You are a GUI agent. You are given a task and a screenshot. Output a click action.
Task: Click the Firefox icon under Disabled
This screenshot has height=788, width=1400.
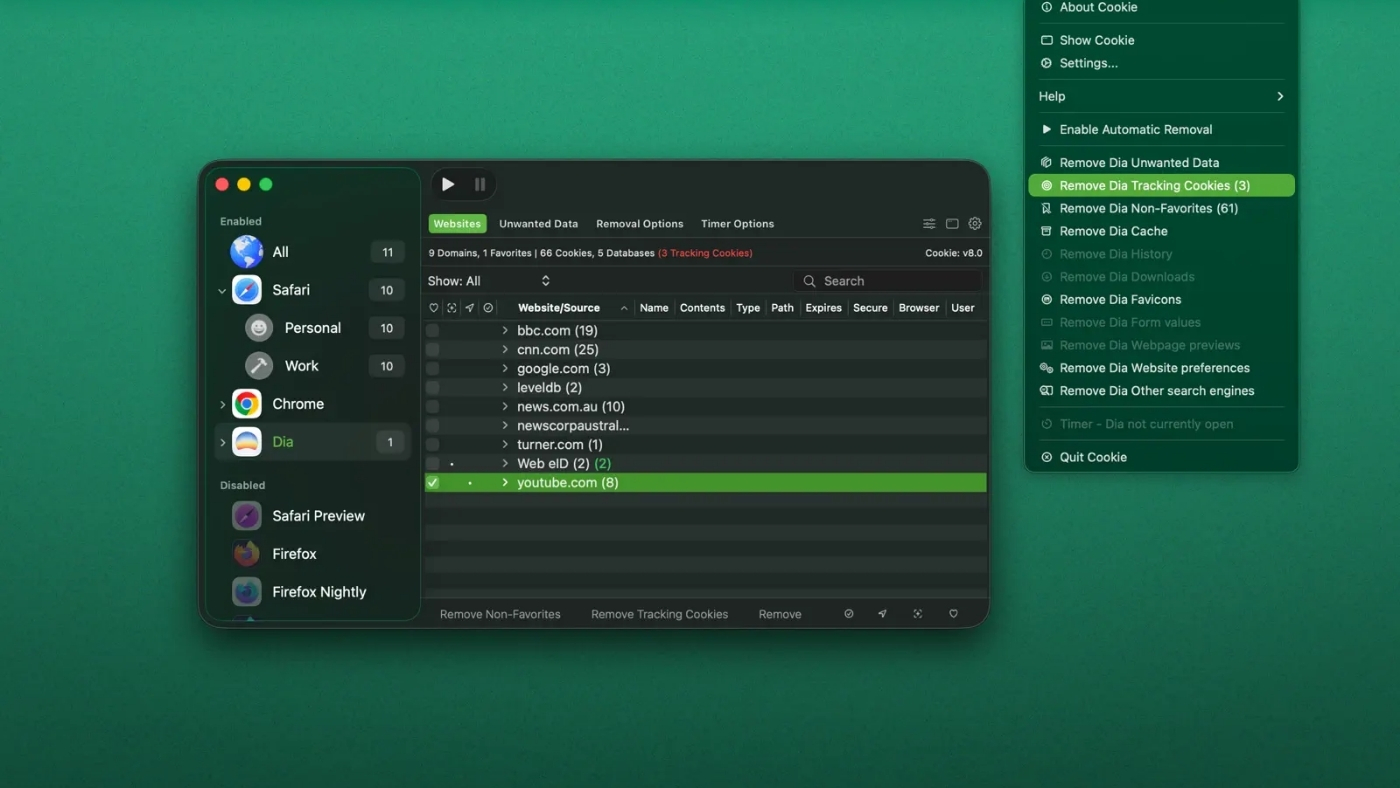(247, 554)
